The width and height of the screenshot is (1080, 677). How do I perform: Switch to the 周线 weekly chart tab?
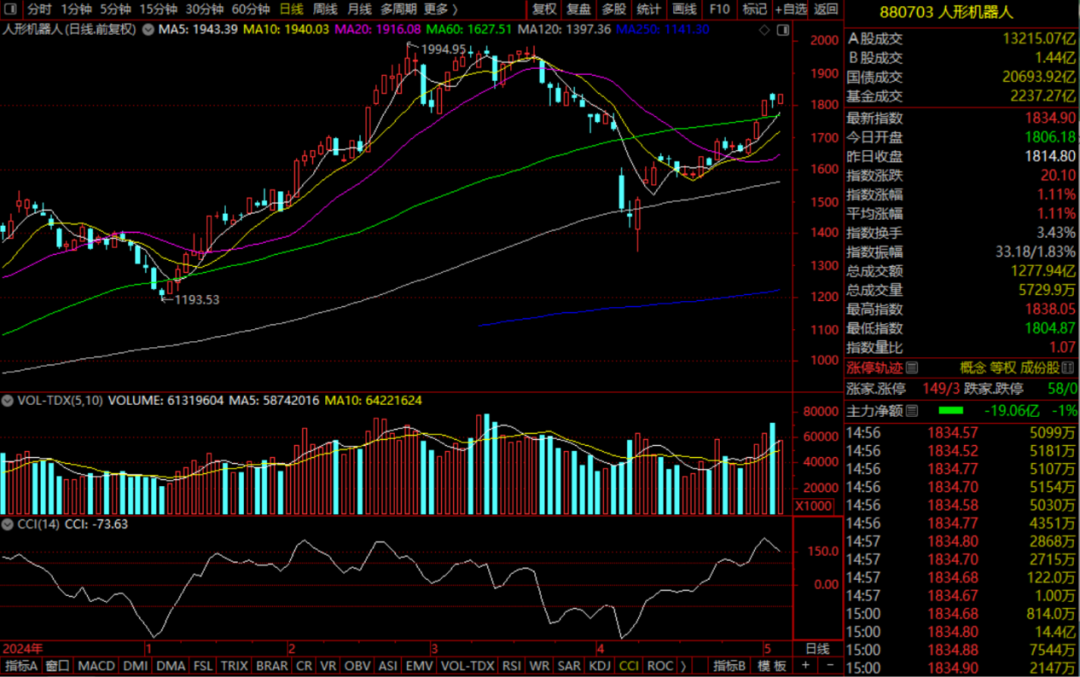pyautogui.click(x=325, y=9)
